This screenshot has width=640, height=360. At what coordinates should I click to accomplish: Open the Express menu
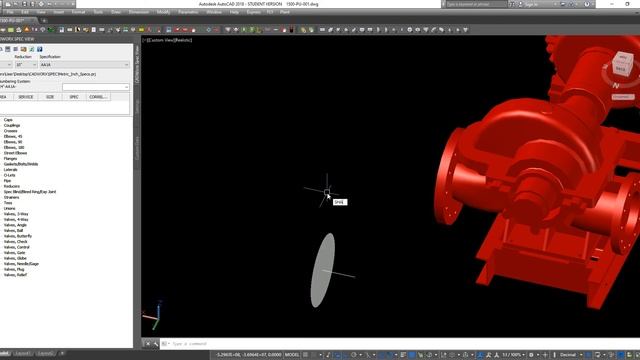point(253,12)
